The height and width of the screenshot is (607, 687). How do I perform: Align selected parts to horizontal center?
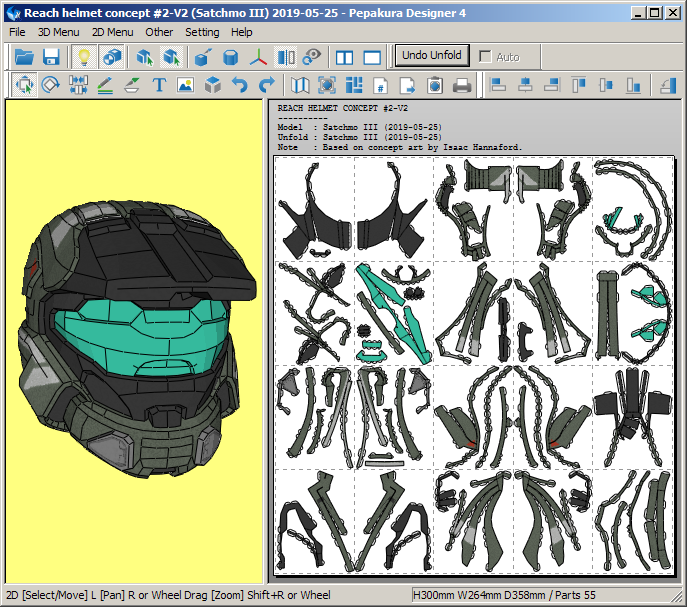(525, 85)
